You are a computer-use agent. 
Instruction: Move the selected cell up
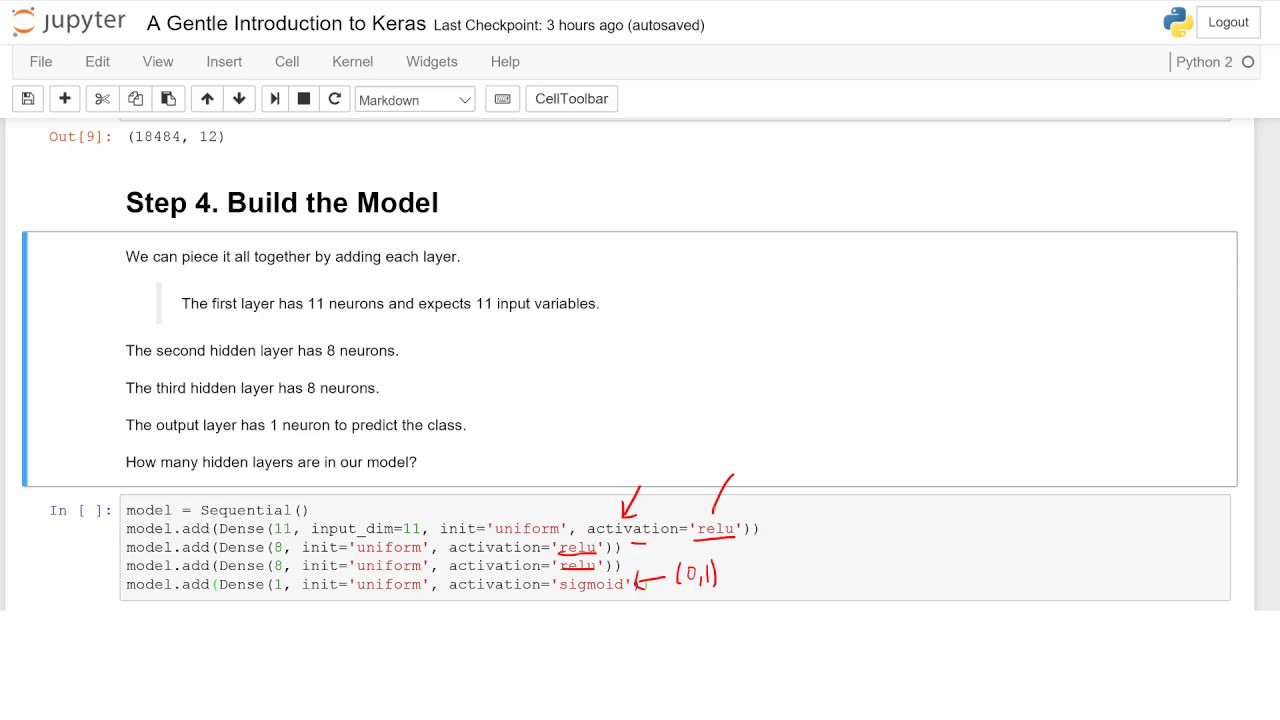point(207,99)
